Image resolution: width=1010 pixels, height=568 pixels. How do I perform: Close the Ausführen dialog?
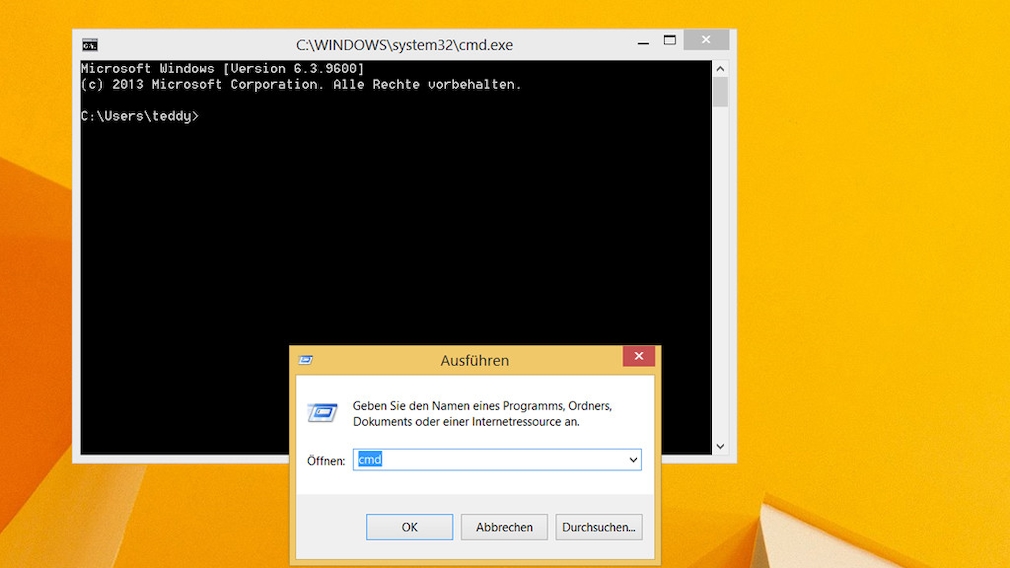638,356
